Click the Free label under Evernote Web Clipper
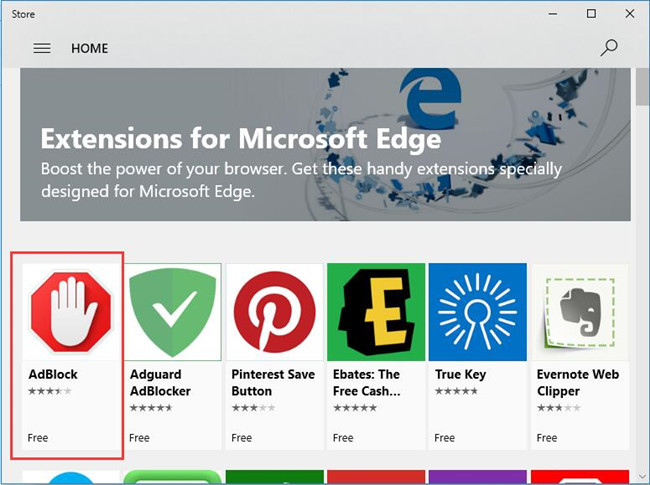 pyautogui.click(x=547, y=438)
